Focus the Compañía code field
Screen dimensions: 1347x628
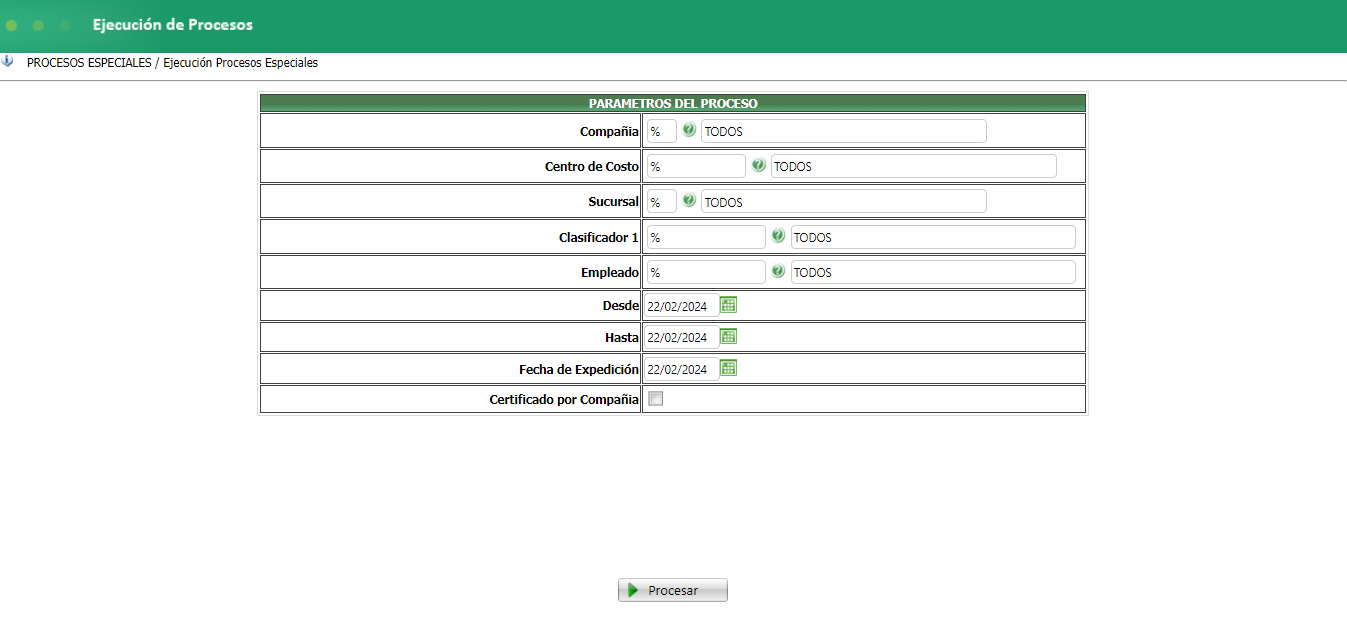coord(661,131)
